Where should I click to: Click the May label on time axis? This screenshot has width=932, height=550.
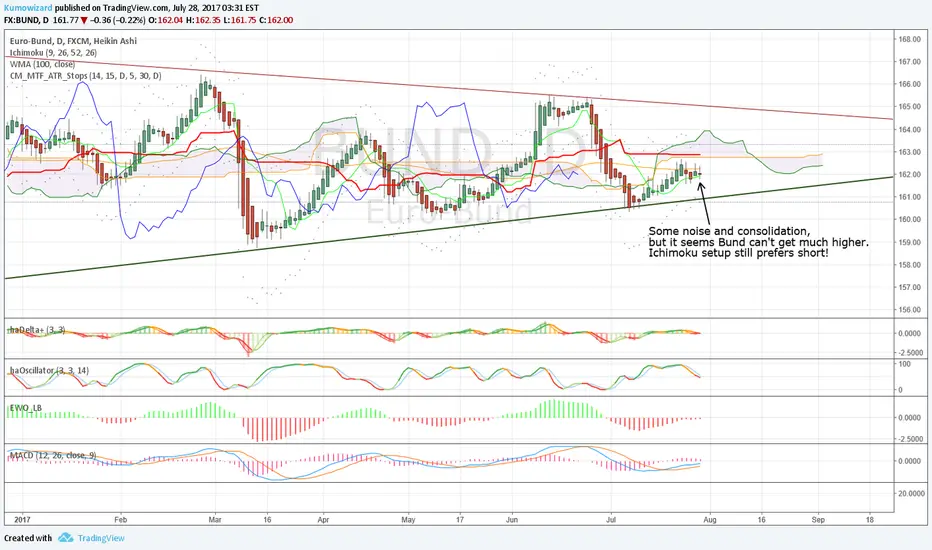tap(408, 520)
